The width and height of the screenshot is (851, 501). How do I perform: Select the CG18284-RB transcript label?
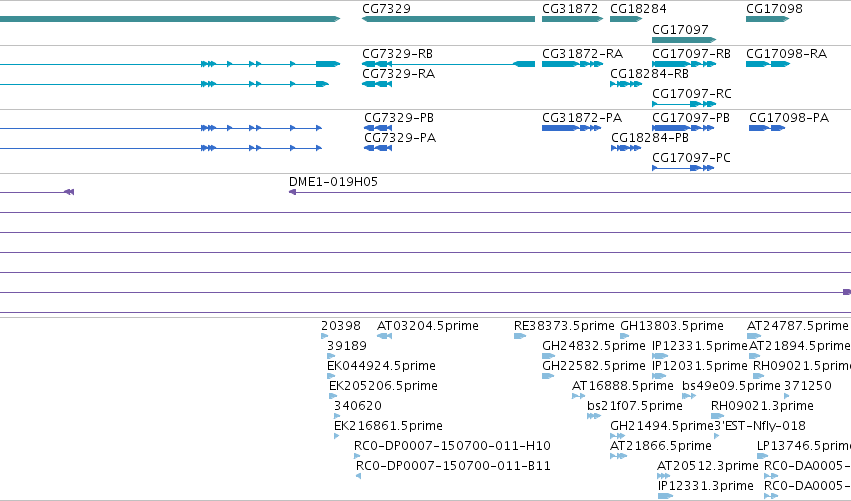[x=649, y=74]
